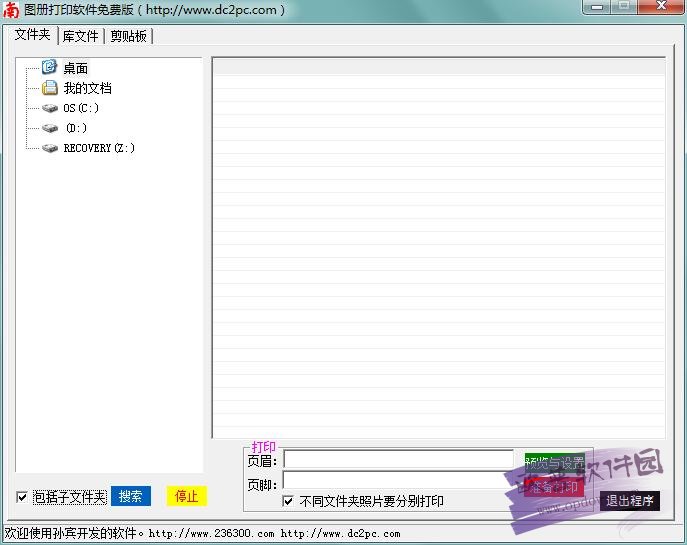Click the red 准备打印 button
This screenshot has height=545, width=687.
tap(554, 487)
